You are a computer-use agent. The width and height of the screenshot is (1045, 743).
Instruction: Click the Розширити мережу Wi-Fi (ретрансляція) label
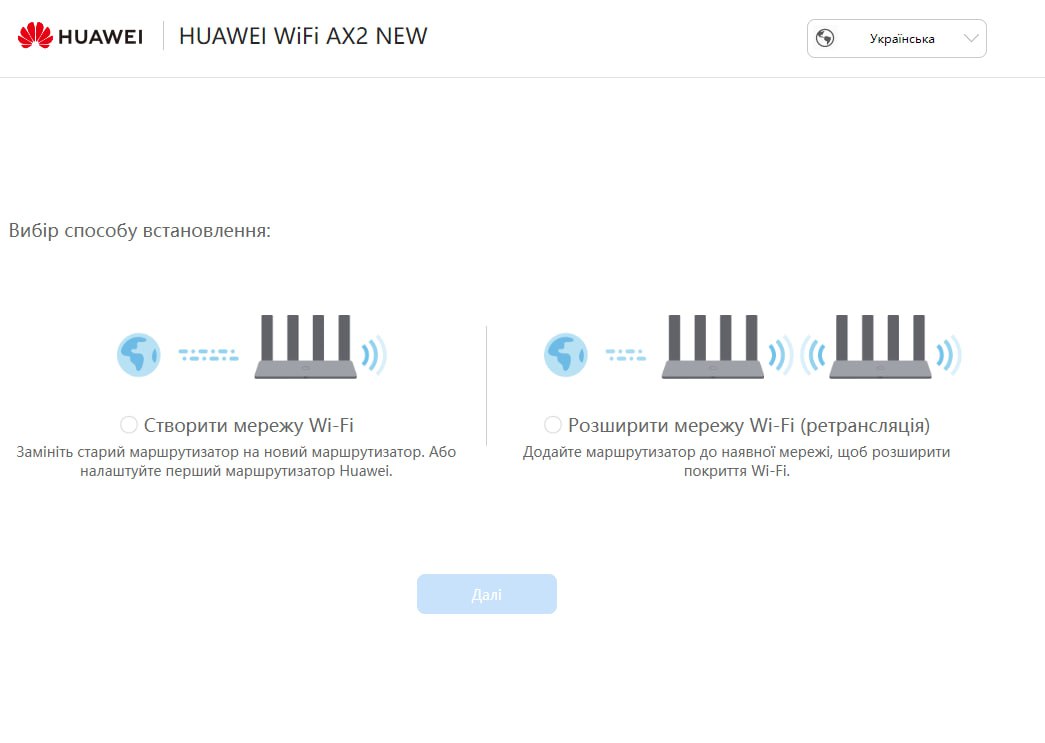[748, 425]
